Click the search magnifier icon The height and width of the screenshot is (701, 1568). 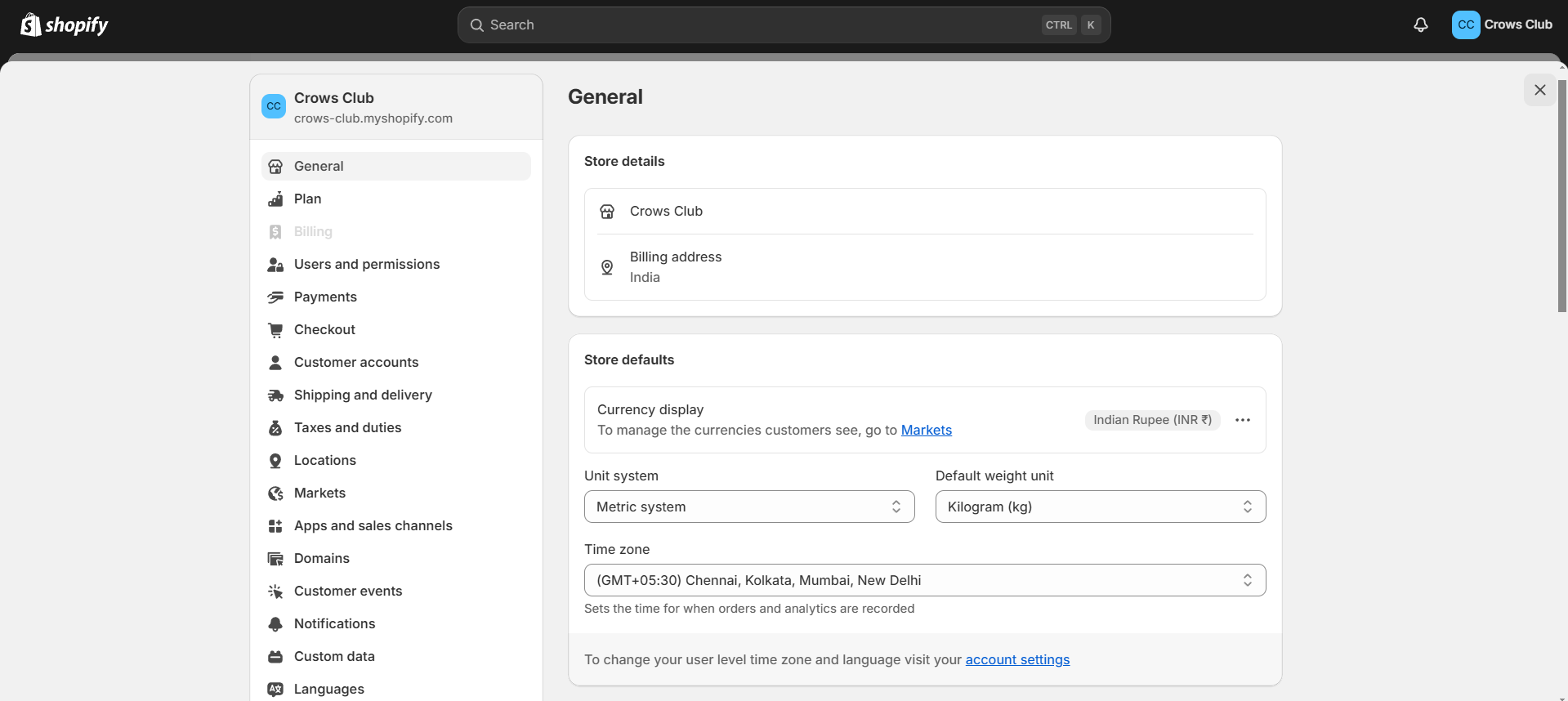coord(477,25)
